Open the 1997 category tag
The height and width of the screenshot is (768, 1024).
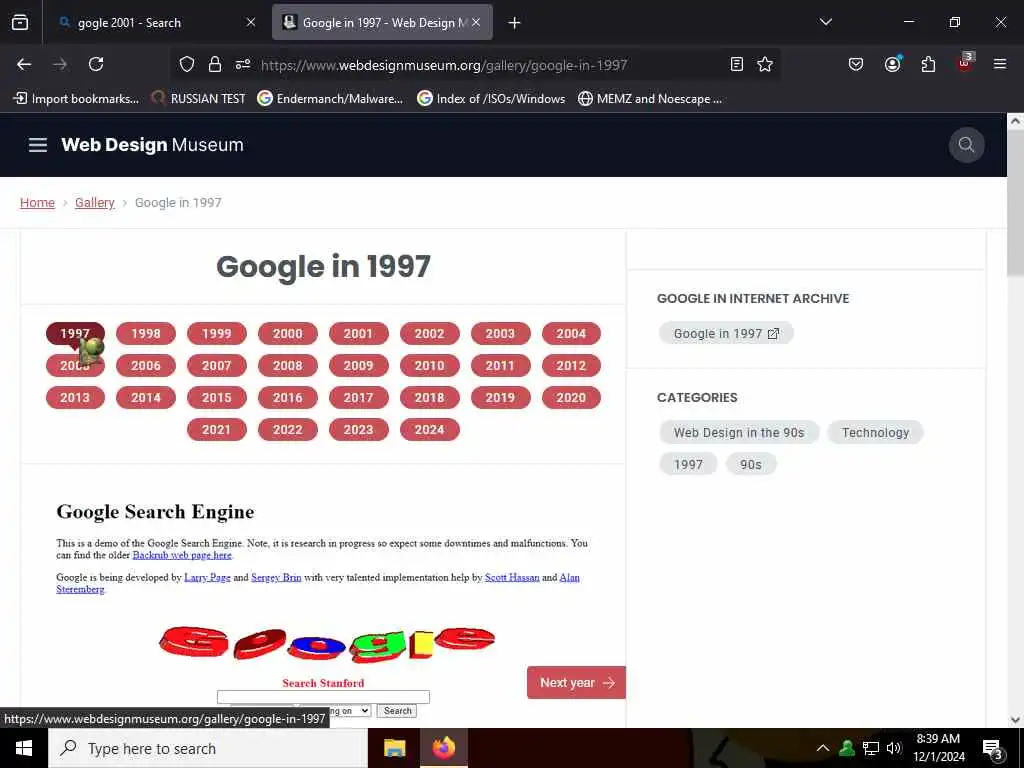(x=688, y=464)
